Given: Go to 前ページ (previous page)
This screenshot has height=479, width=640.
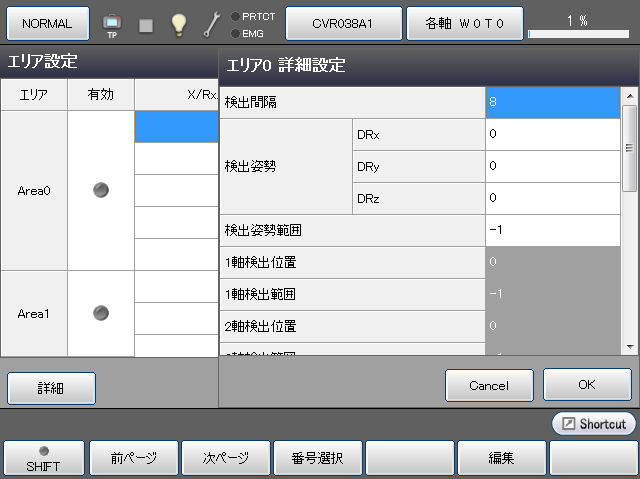Looking at the screenshot, I should [133, 459].
